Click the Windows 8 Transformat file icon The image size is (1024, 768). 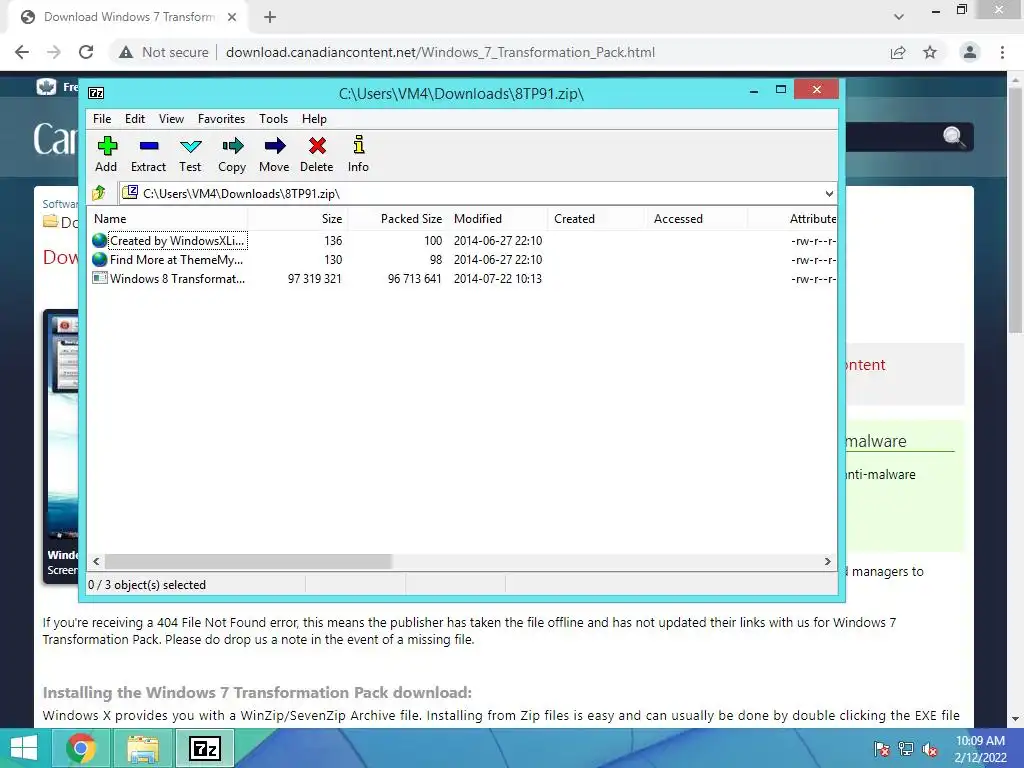[99, 278]
